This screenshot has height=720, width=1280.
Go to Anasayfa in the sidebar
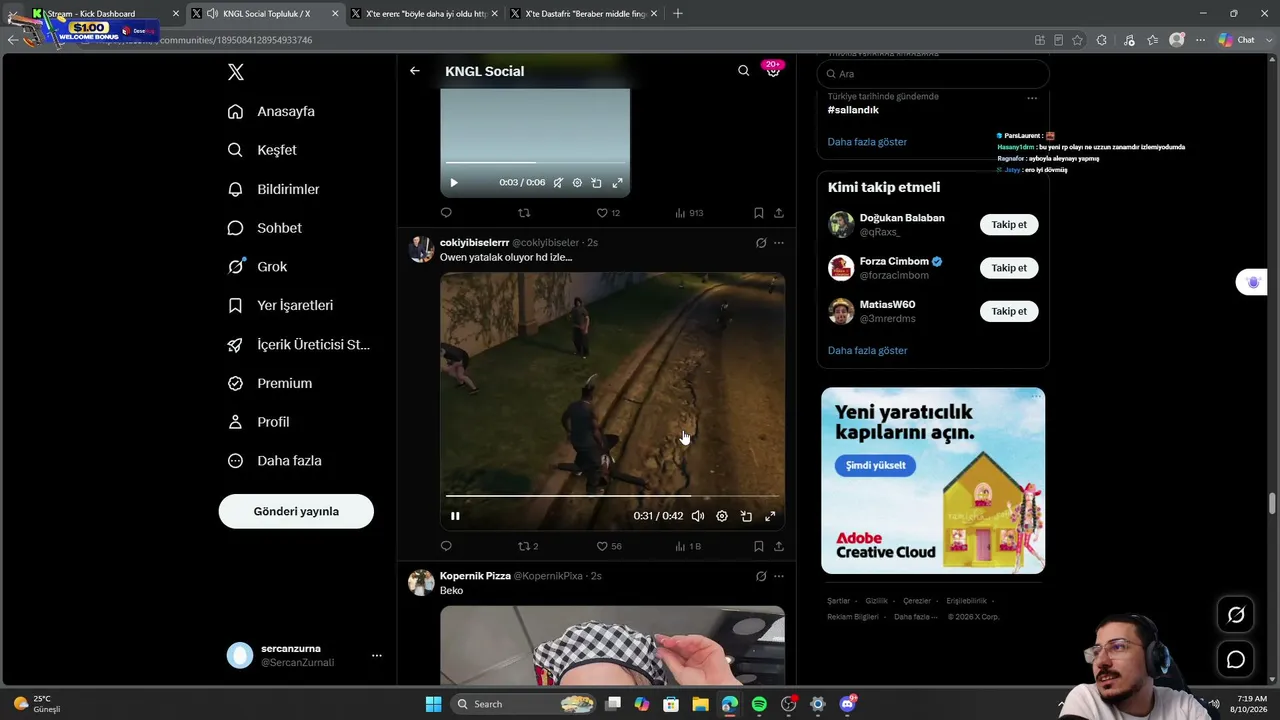click(272, 112)
